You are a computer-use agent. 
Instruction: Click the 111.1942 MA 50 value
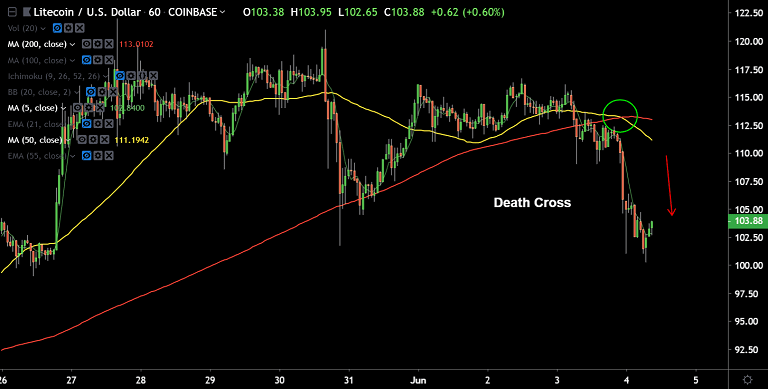[x=132, y=140]
